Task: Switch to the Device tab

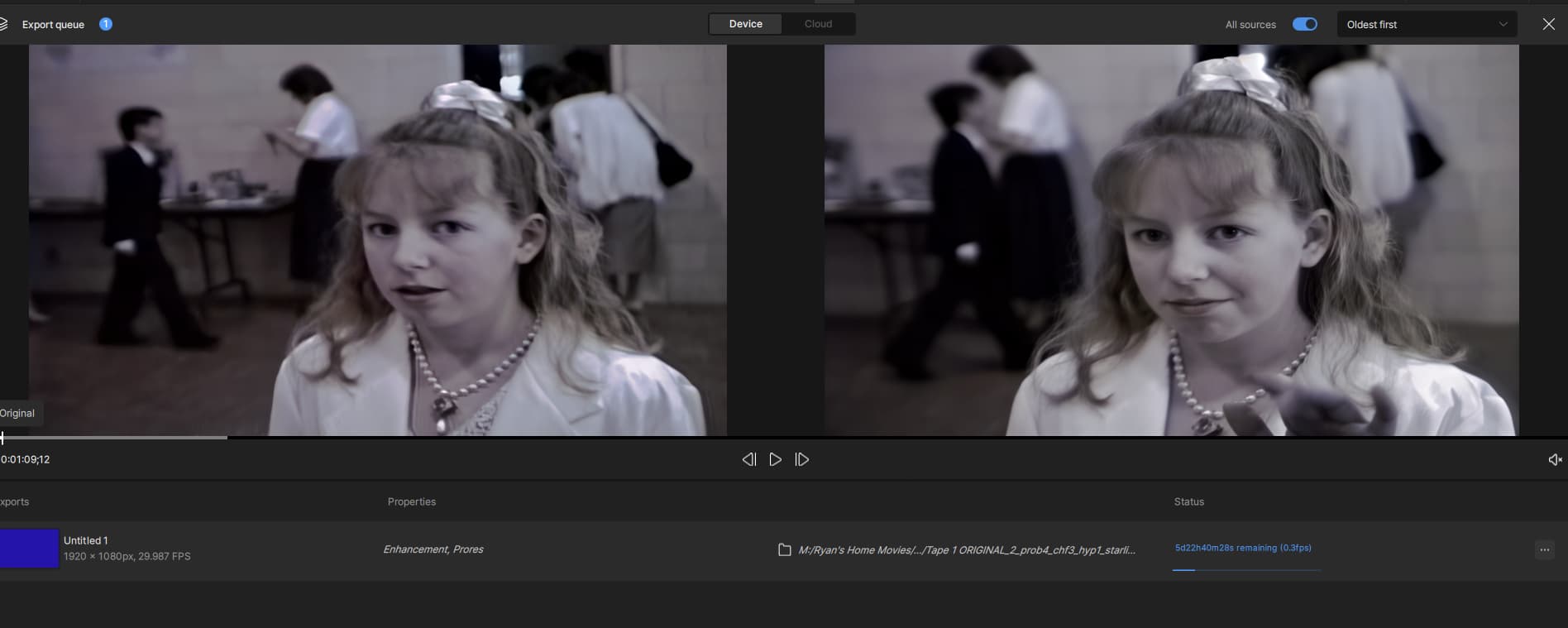Action: 745,24
